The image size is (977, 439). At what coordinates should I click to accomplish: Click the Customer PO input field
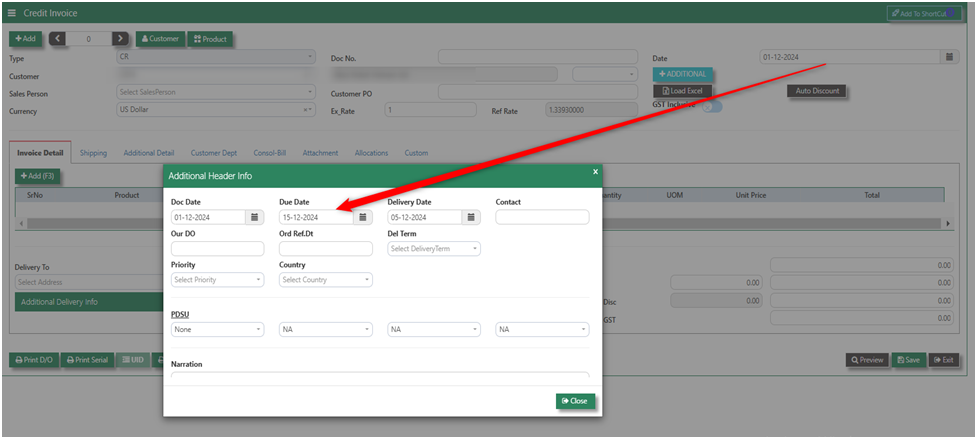538,92
